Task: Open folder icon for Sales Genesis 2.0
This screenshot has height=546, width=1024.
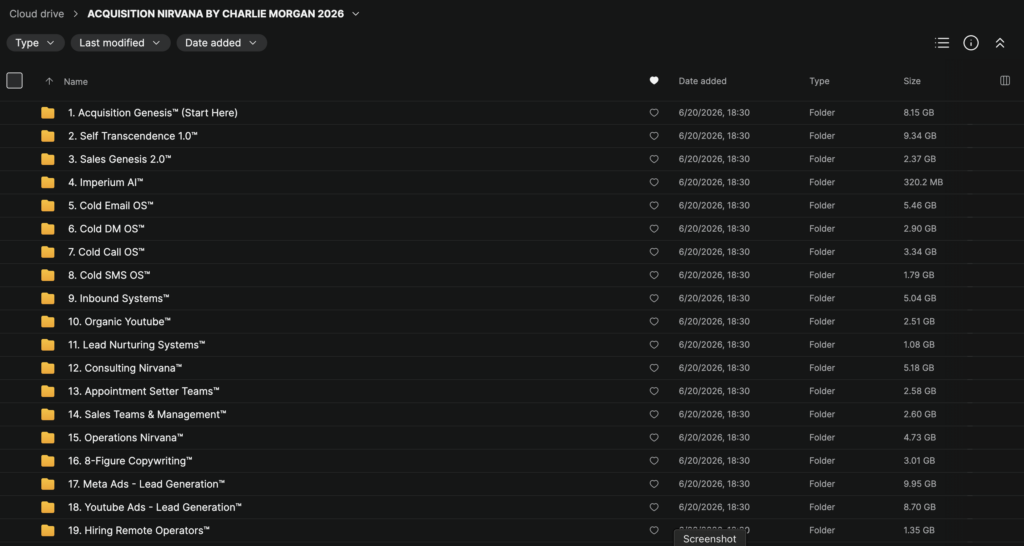Action: 48,159
